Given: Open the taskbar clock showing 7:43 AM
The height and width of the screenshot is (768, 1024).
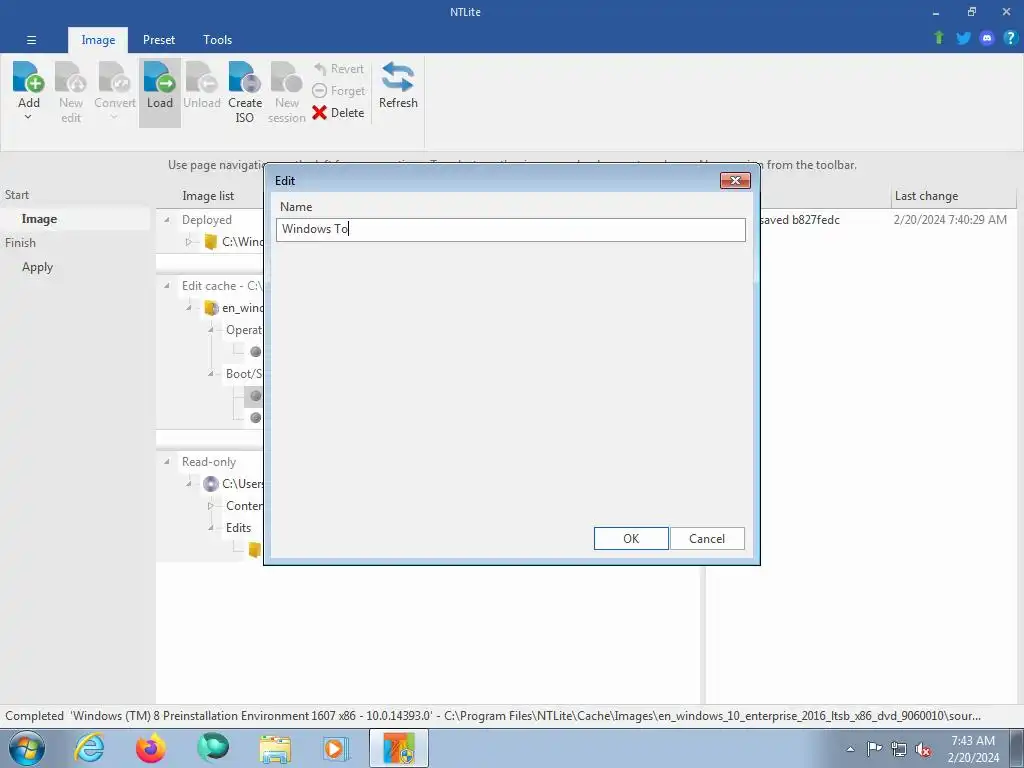Looking at the screenshot, I should pos(973,749).
